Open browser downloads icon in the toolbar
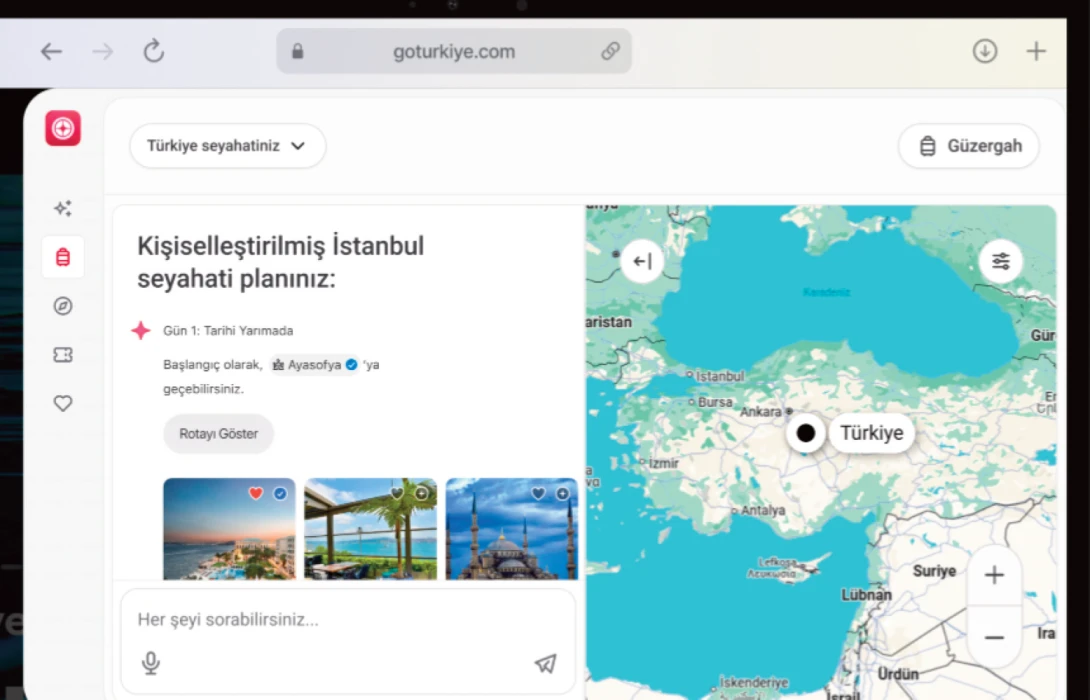The image size is (1090, 700). tap(984, 51)
